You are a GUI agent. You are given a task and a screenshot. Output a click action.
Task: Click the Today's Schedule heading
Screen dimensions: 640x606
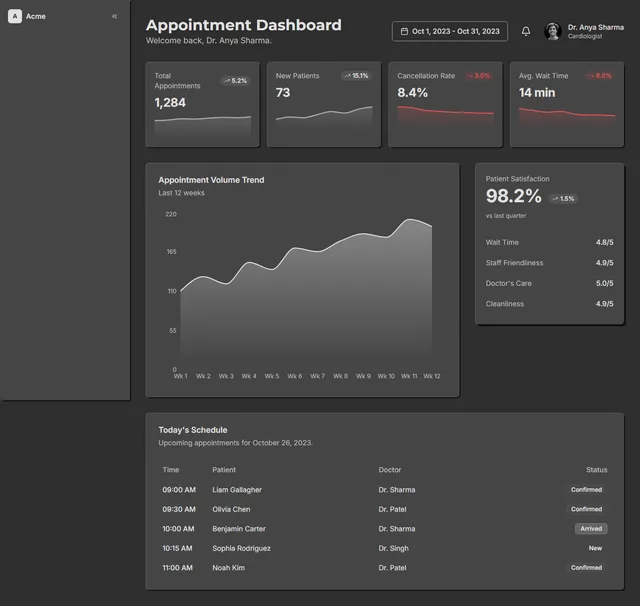193,430
